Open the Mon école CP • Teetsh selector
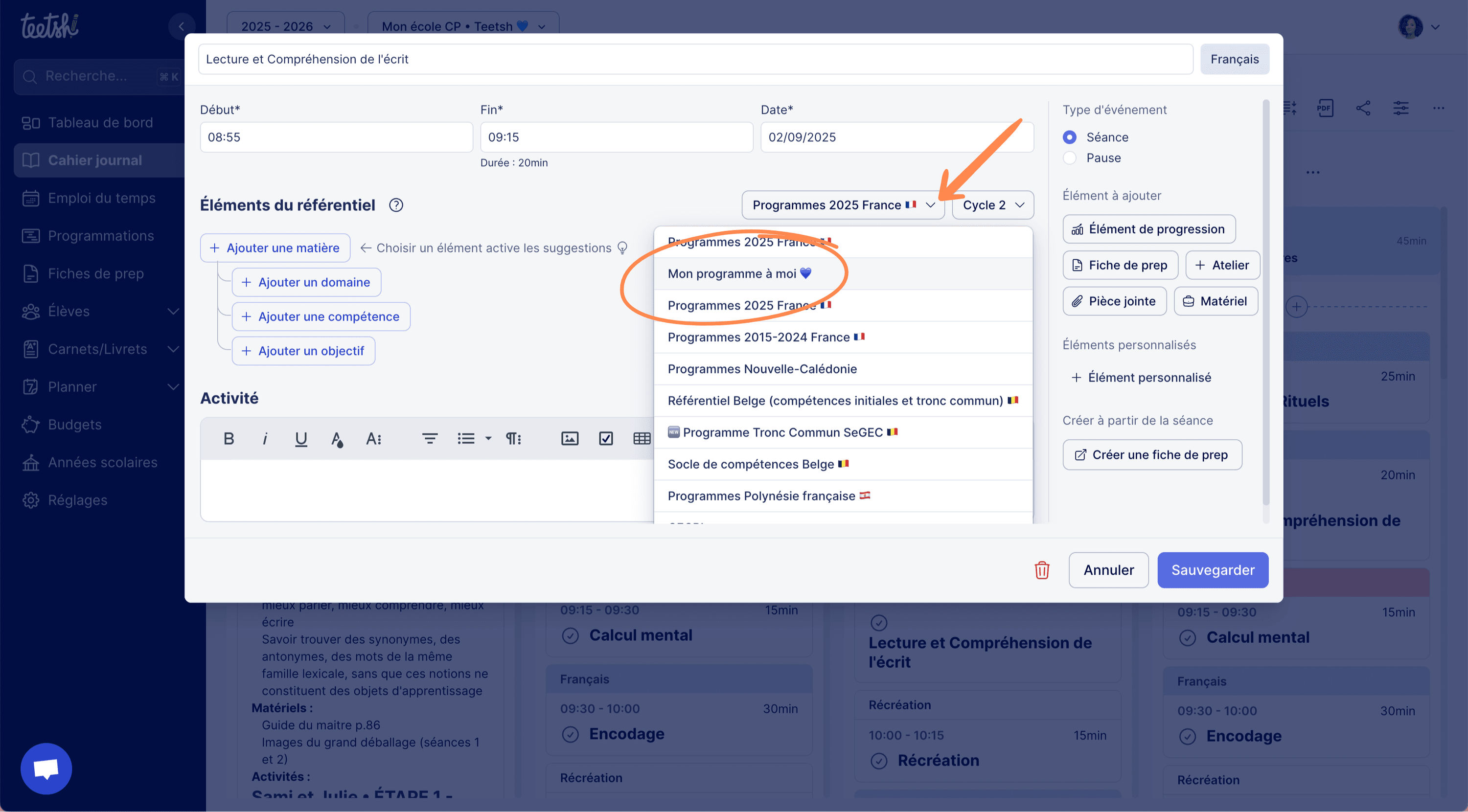The width and height of the screenshot is (1468, 812). [463, 26]
